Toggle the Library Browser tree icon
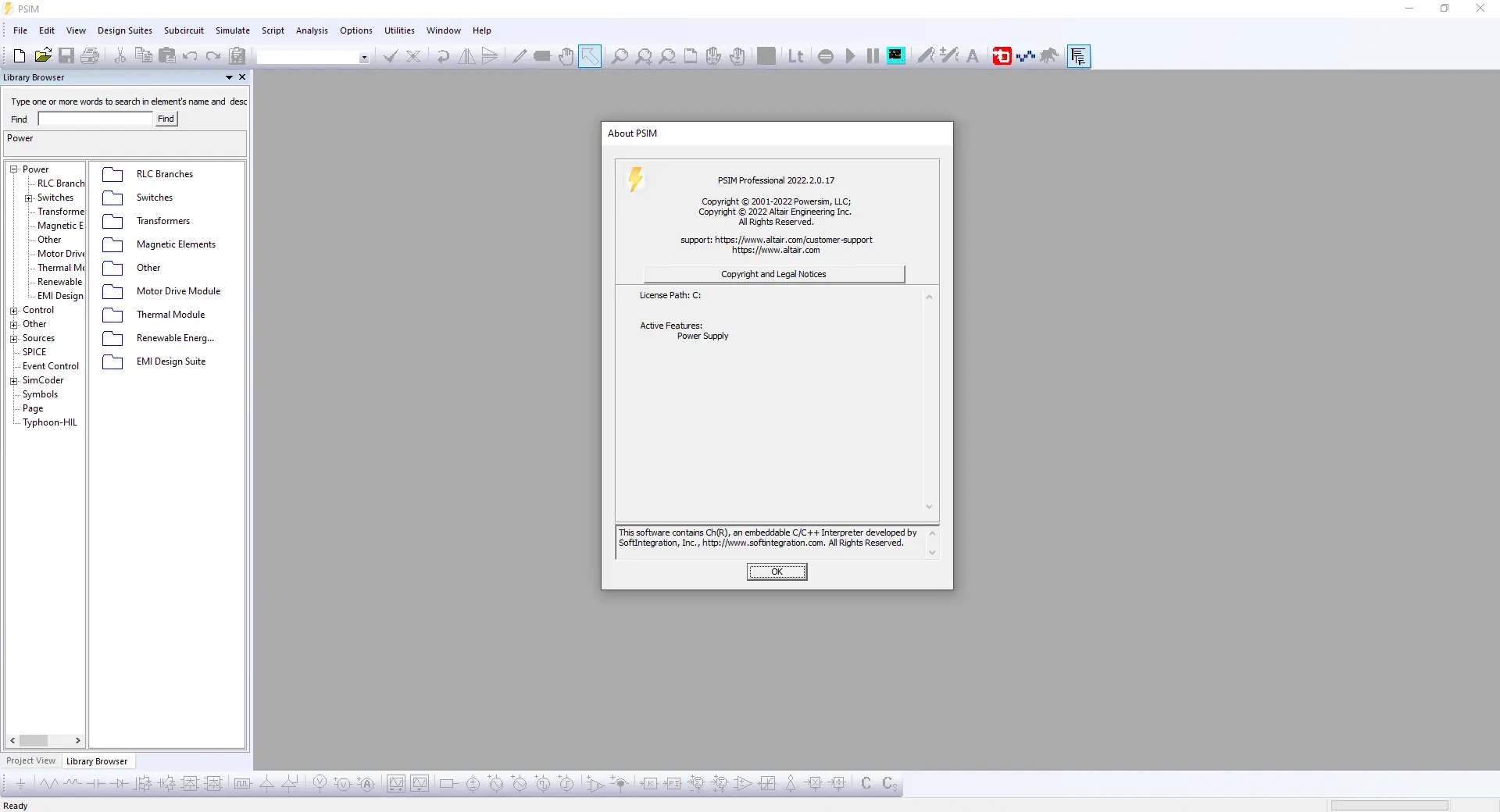 [x=1079, y=56]
